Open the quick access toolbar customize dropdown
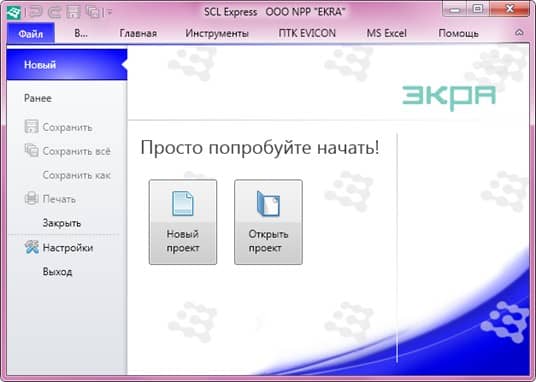536x382 pixels. [109, 13]
